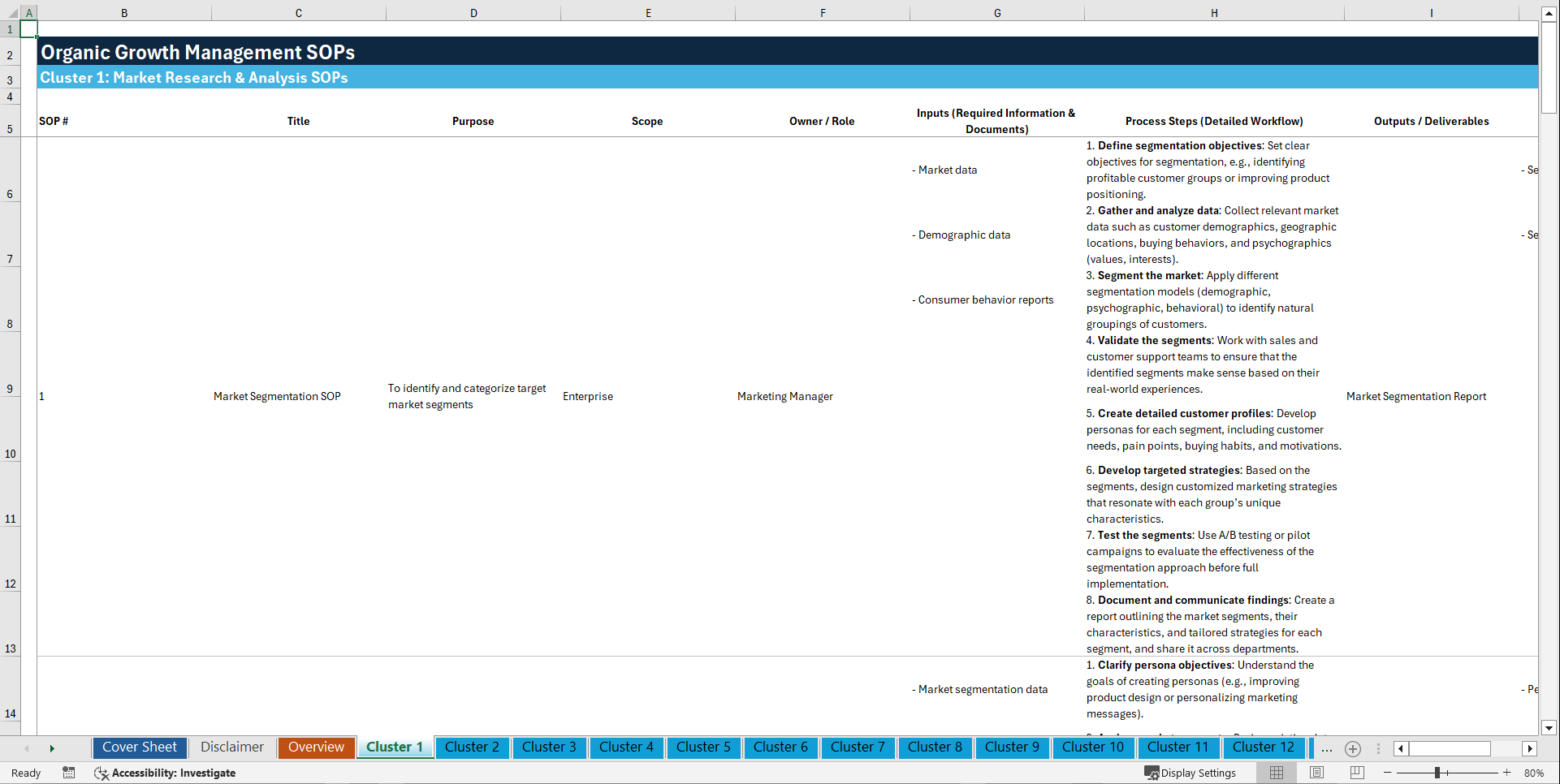1560x784 pixels.
Task: Select the Overview sheet tab
Action: [x=316, y=747]
